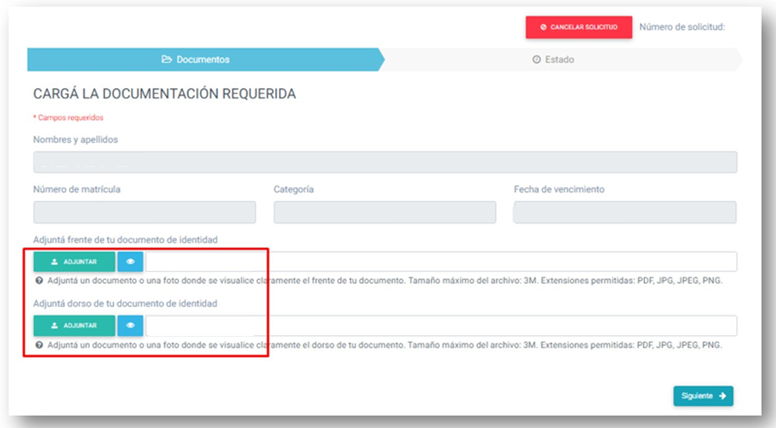Preview front document with the eye icon
The width and height of the screenshot is (776, 428).
click(x=130, y=262)
